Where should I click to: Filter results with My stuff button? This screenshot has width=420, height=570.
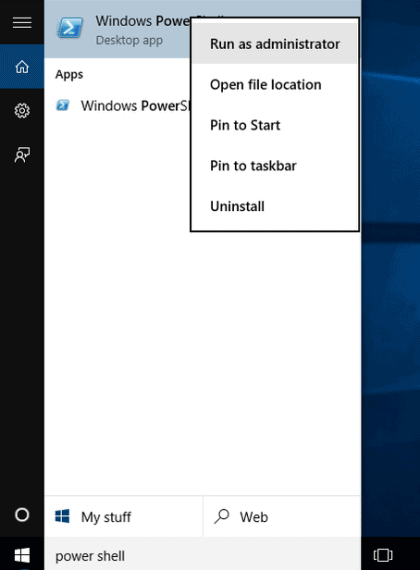coord(123,517)
